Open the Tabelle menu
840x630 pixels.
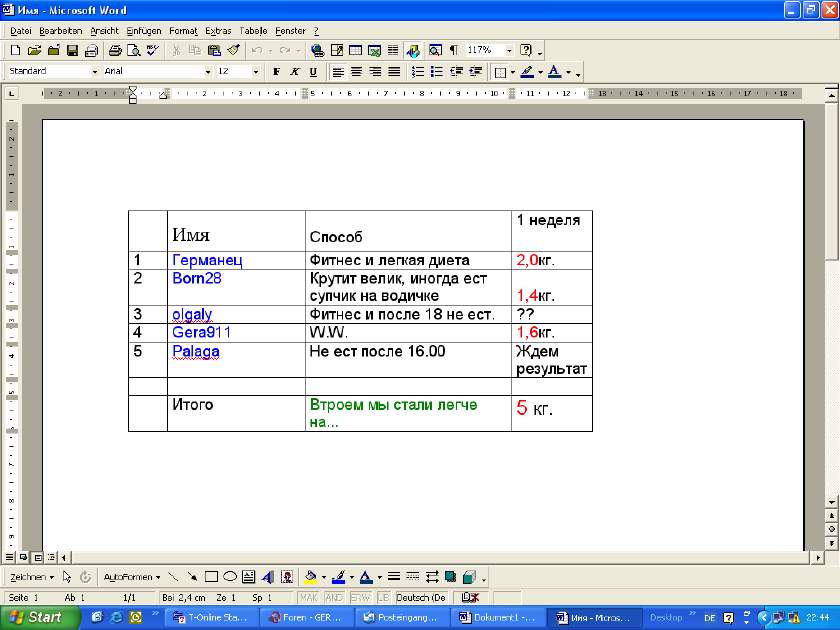tap(253, 31)
